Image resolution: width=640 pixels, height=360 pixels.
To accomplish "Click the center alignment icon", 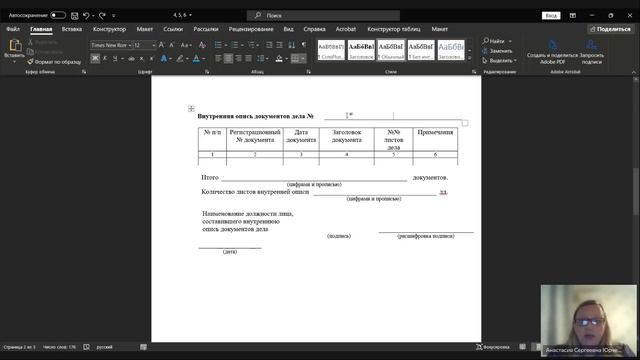I will click(x=228, y=59).
